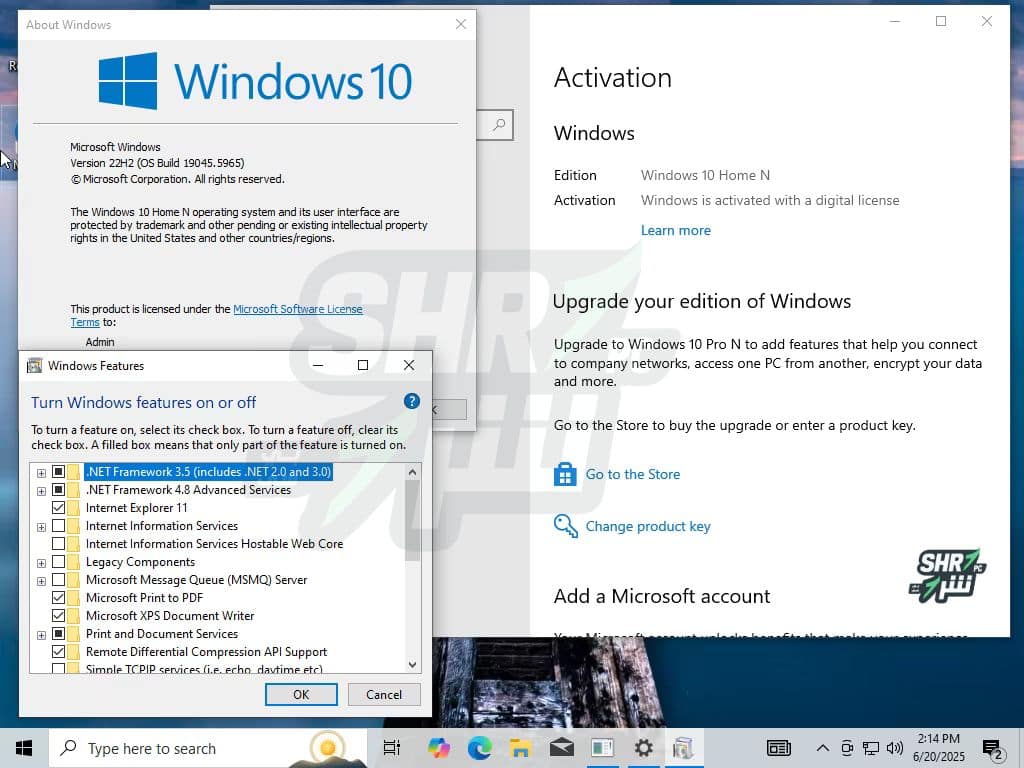Screen dimensions: 1024x768
Task: Open the 2:14 PM clock and calendar
Action: tap(938, 748)
